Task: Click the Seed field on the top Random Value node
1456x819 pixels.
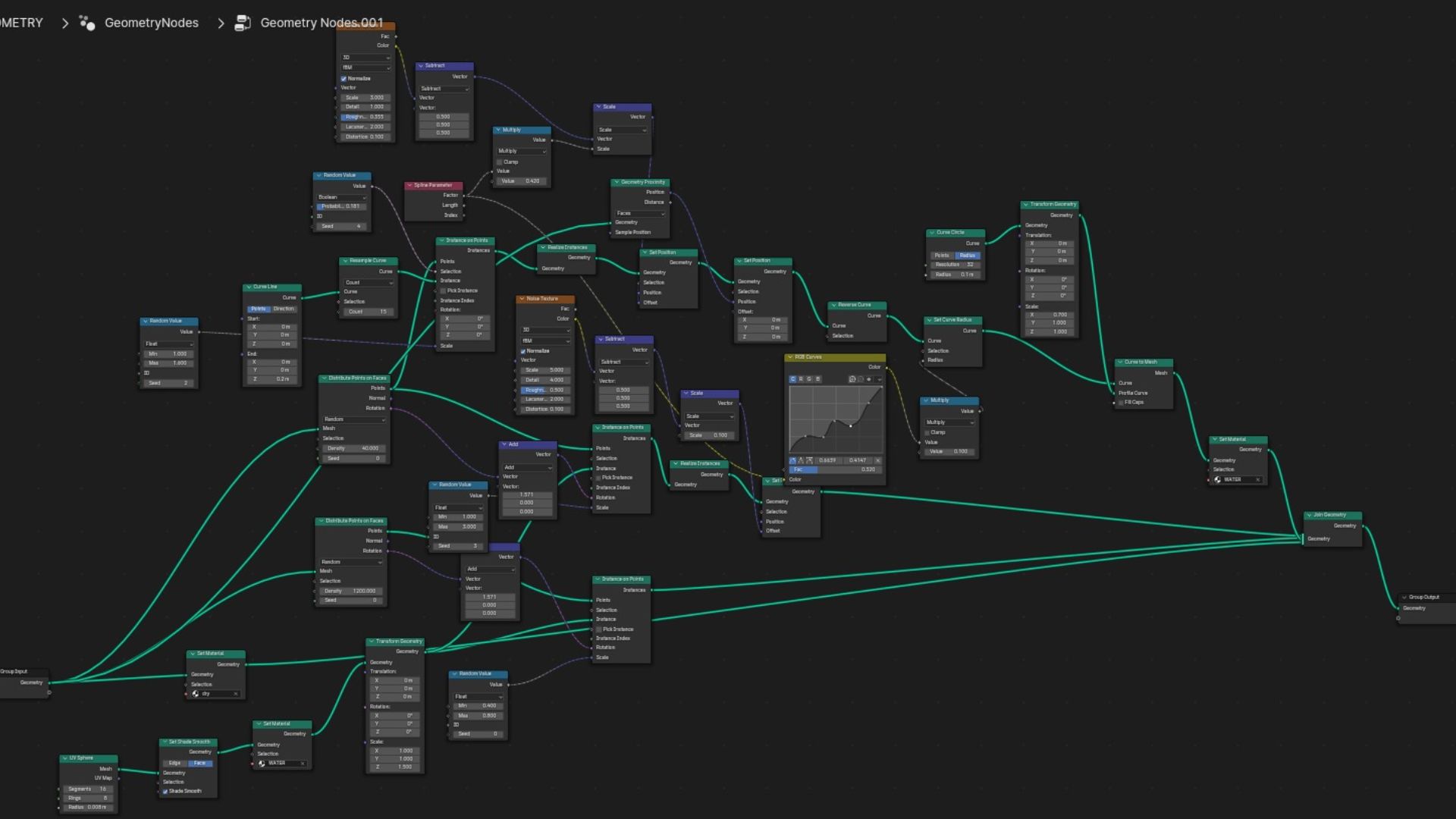Action: click(343, 226)
